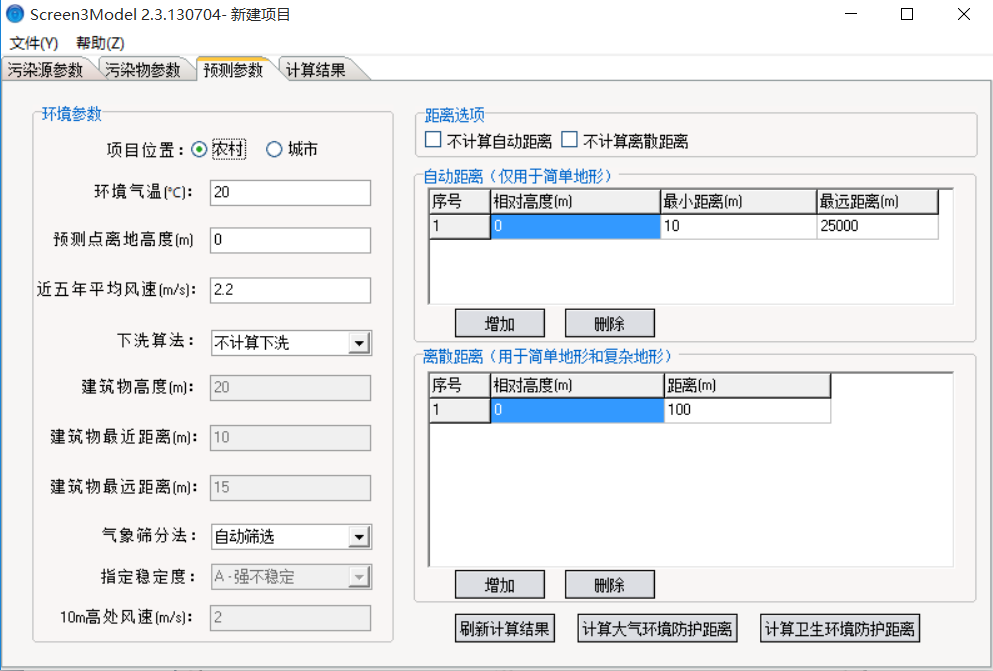This screenshot has height=671, width=993.
Task: Click the 环境气温 input field
Action: pyautogui.click(x=290, y=192)
